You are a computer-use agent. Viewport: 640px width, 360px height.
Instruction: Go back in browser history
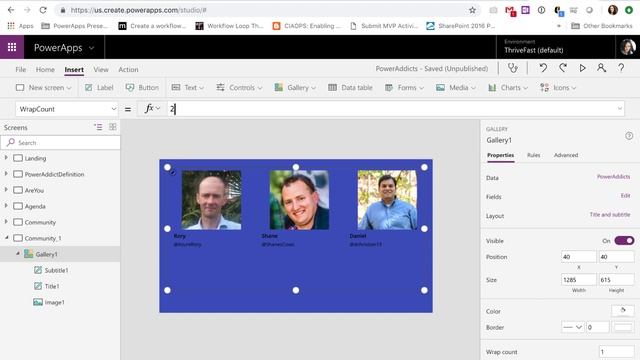pos(11,10)
